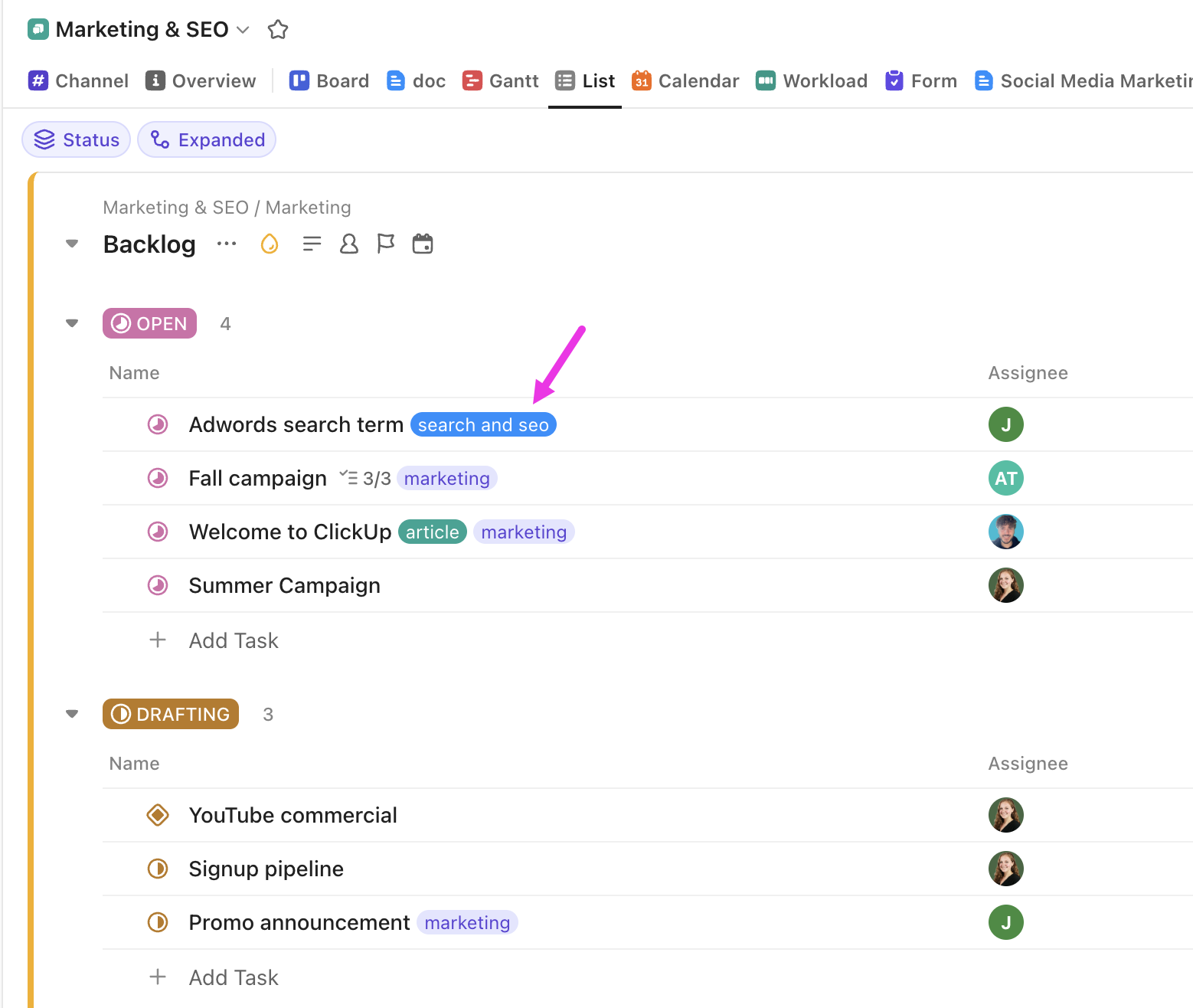Click the status icon of YouTube commercial

coord(157,815)
